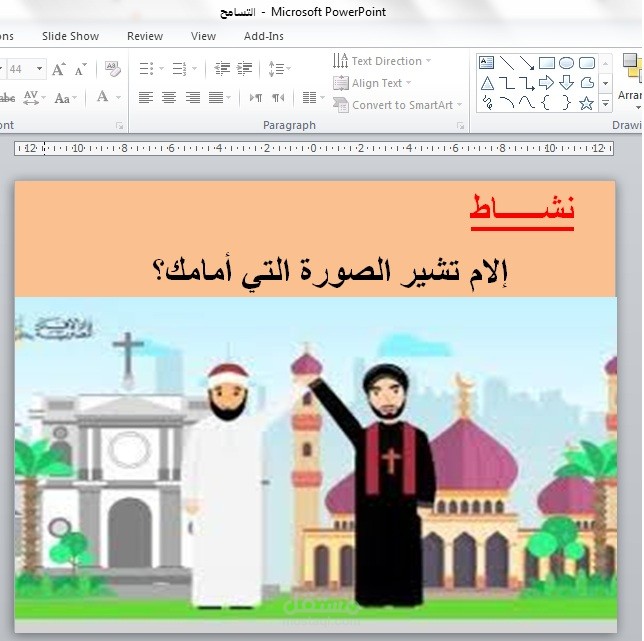Open the Paragraph dialog launcher
The width and height of the screenshot is (644, 641).
coord(461,126)
